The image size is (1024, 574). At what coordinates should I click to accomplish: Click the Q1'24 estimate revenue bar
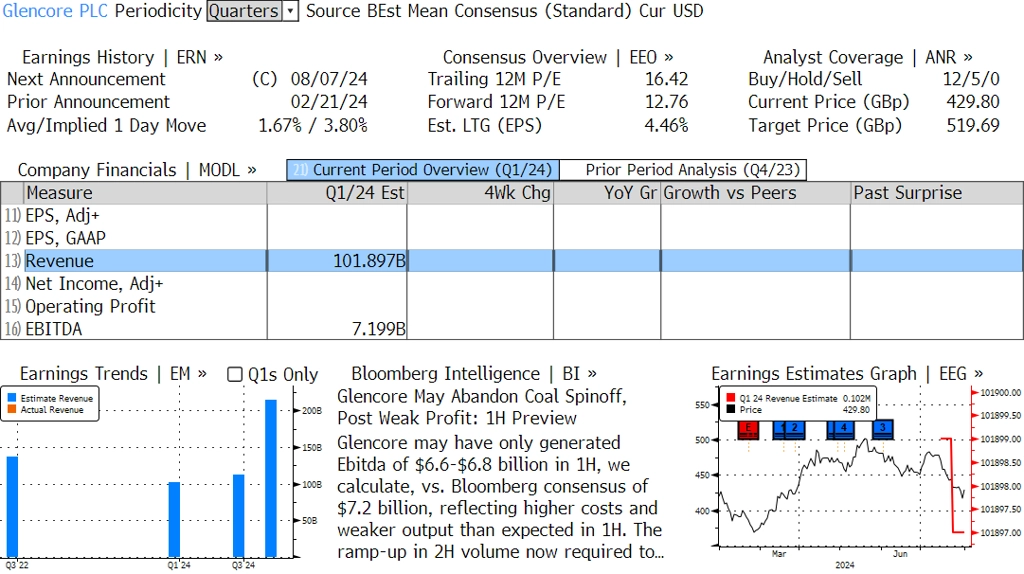pos(174,519)
